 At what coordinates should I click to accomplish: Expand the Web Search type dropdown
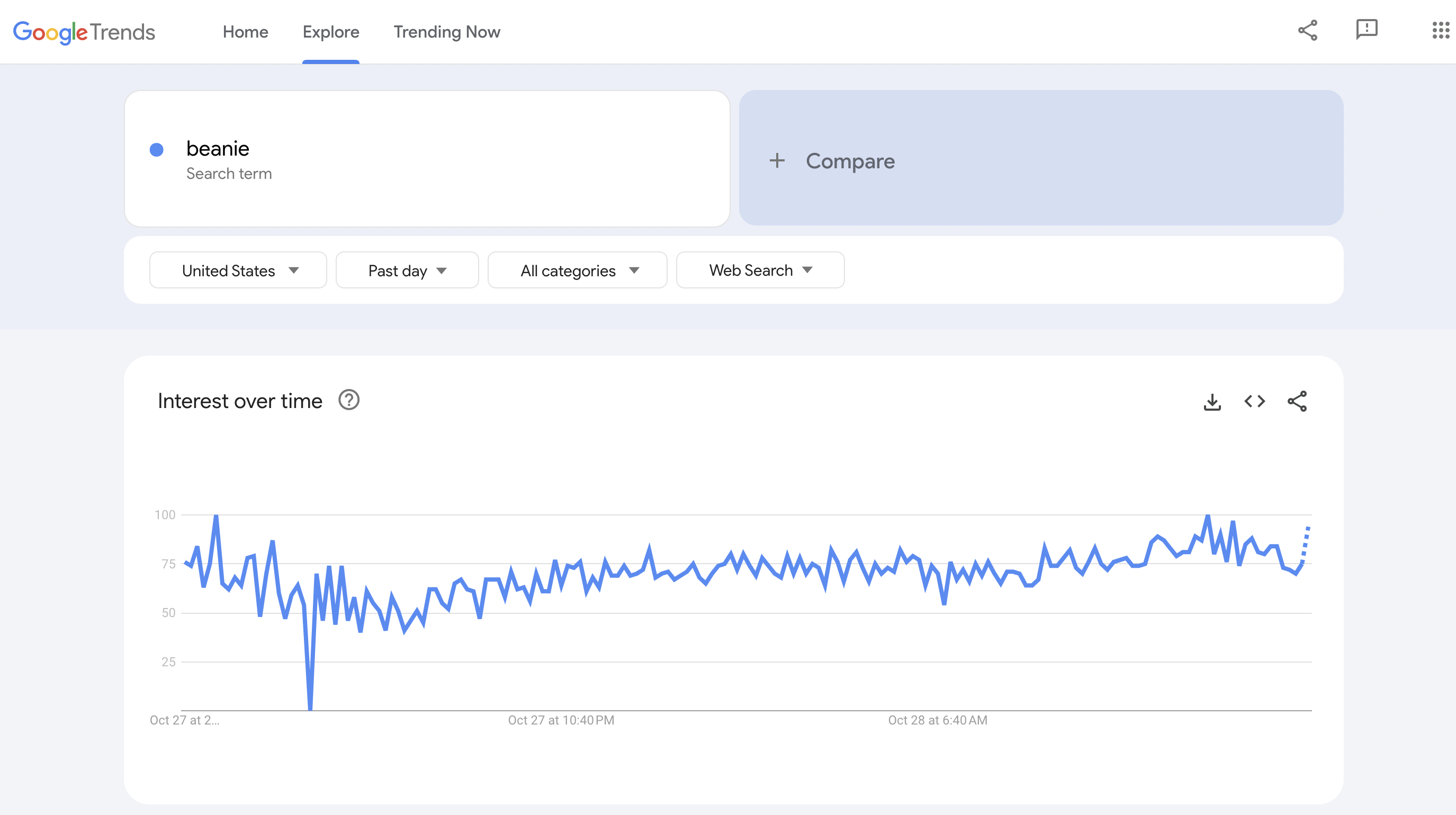759,269
